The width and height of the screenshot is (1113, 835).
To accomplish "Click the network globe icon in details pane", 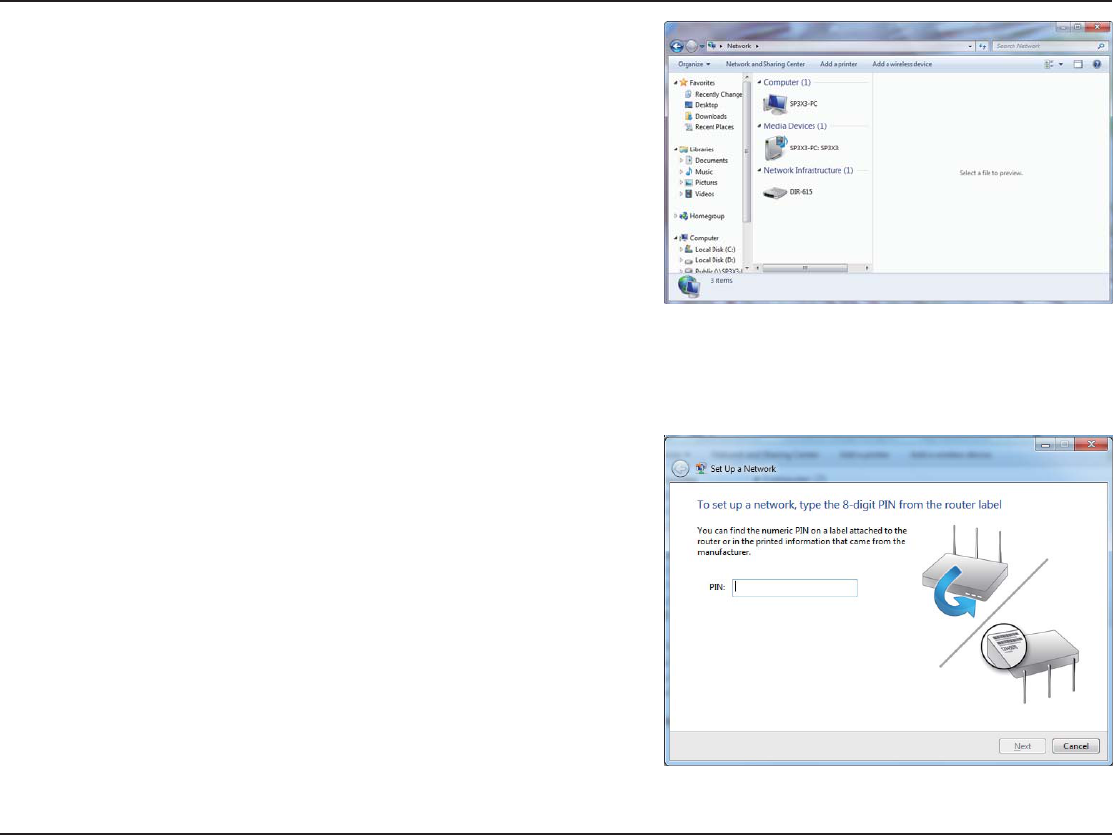I will coord(689,286).
